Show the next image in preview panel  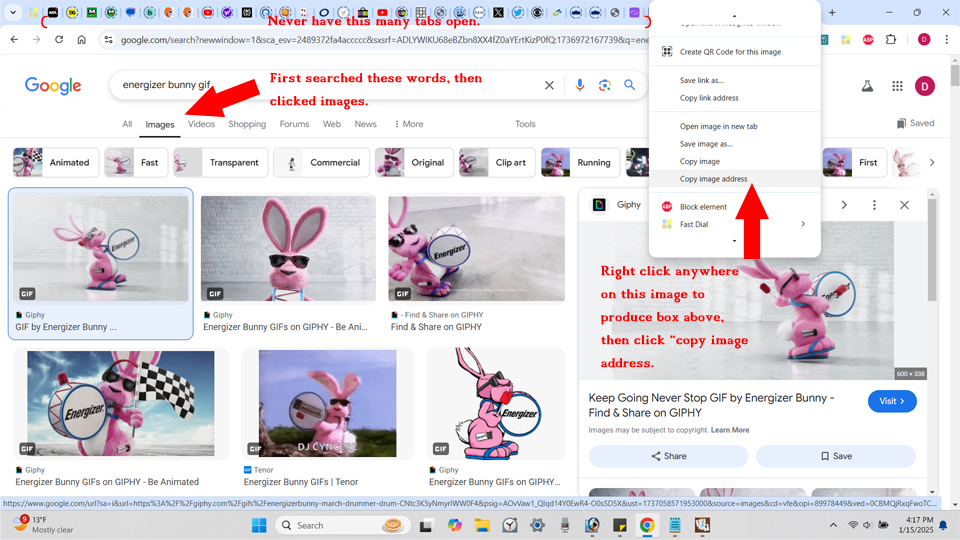coord(844,205)
